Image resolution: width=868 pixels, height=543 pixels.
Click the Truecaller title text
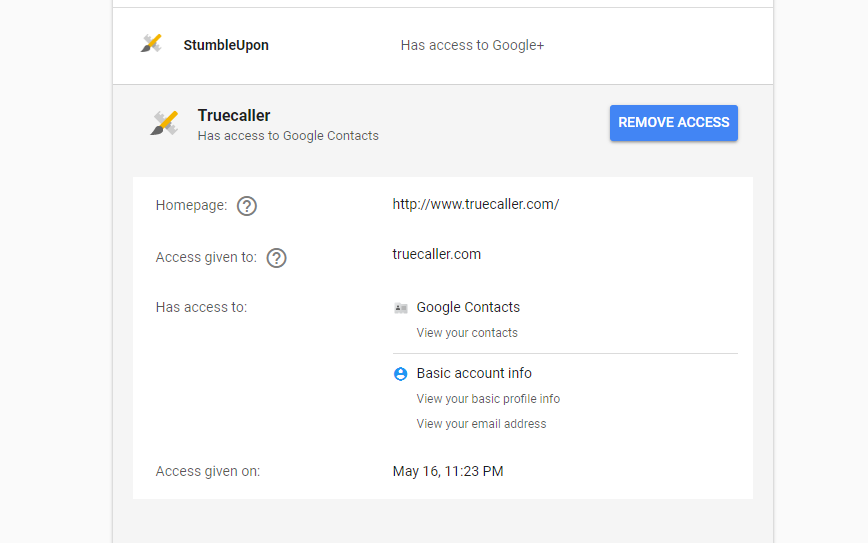[234, 115]
